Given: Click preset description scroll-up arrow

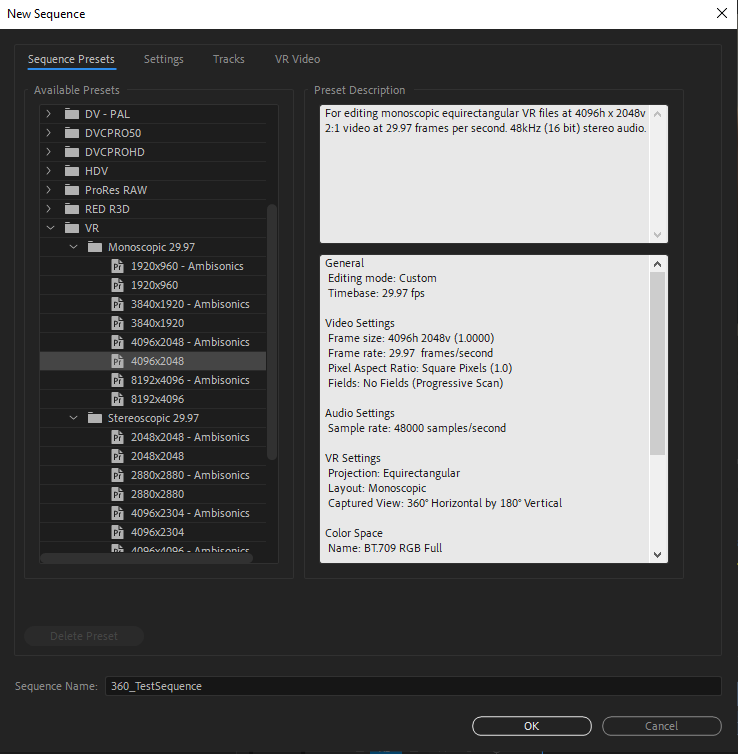Looking at the screenshot, I should [657, 114].
